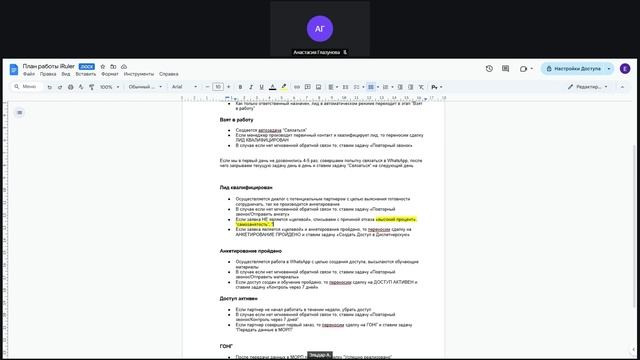The width and height of the screenshot is (640, 360).
Task: Insert an image from toolbar
Action: tap(318, 87)
